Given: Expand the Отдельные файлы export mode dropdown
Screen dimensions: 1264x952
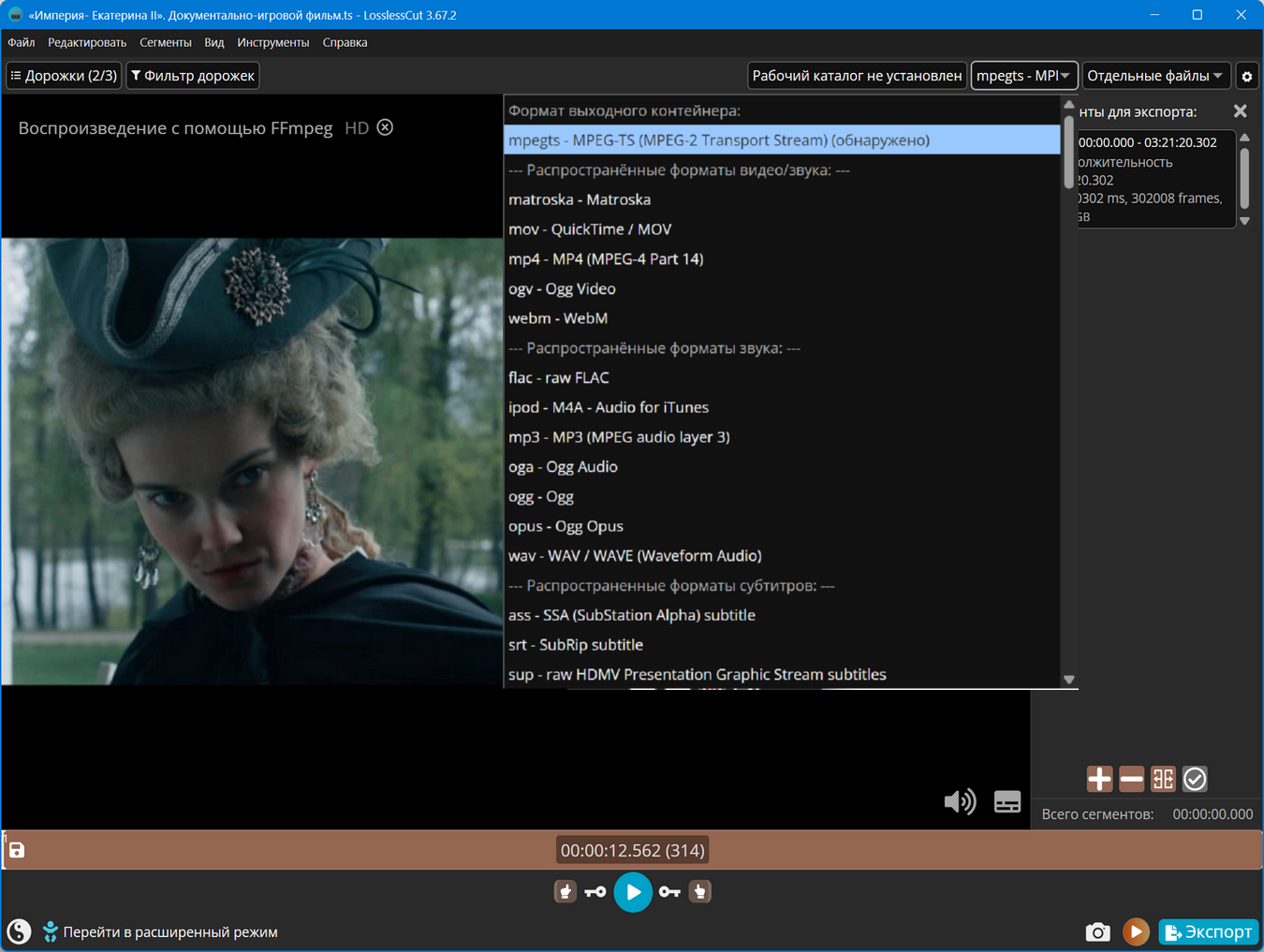Looking at the screenshot, I should [x=1154, y=76].
